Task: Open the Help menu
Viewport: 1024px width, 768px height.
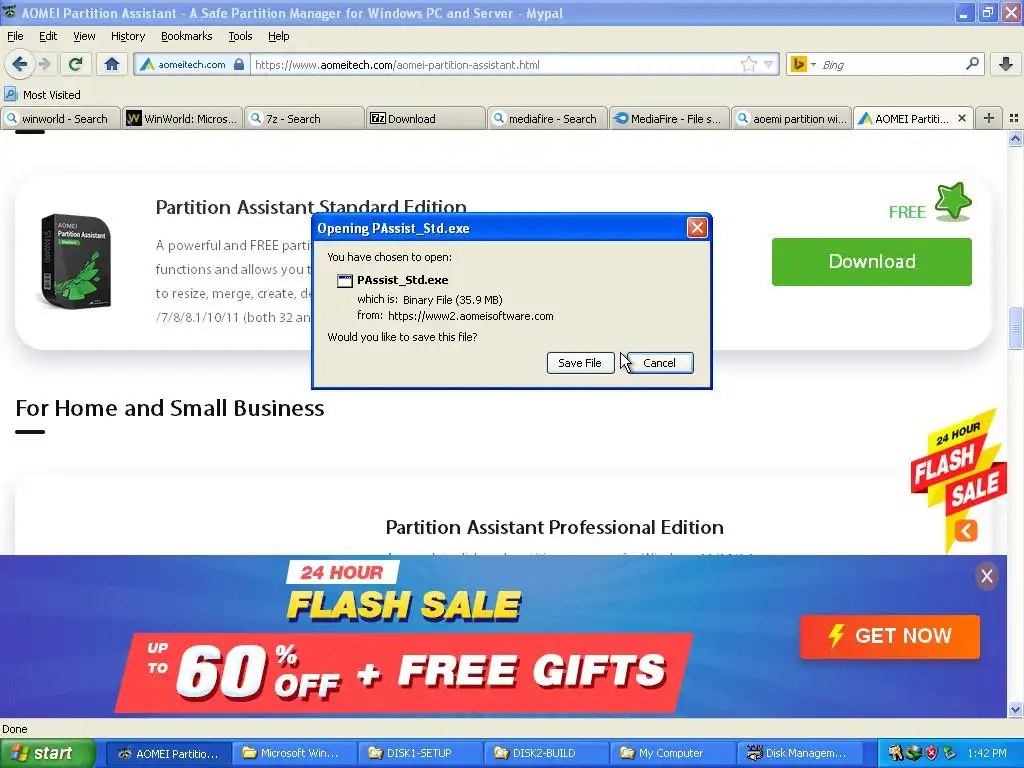Action: tap(278, 36)
